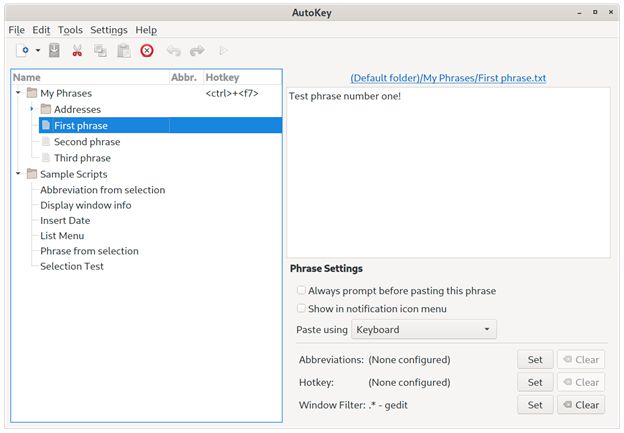Click the red Delete icon

[x=147, y=50]
